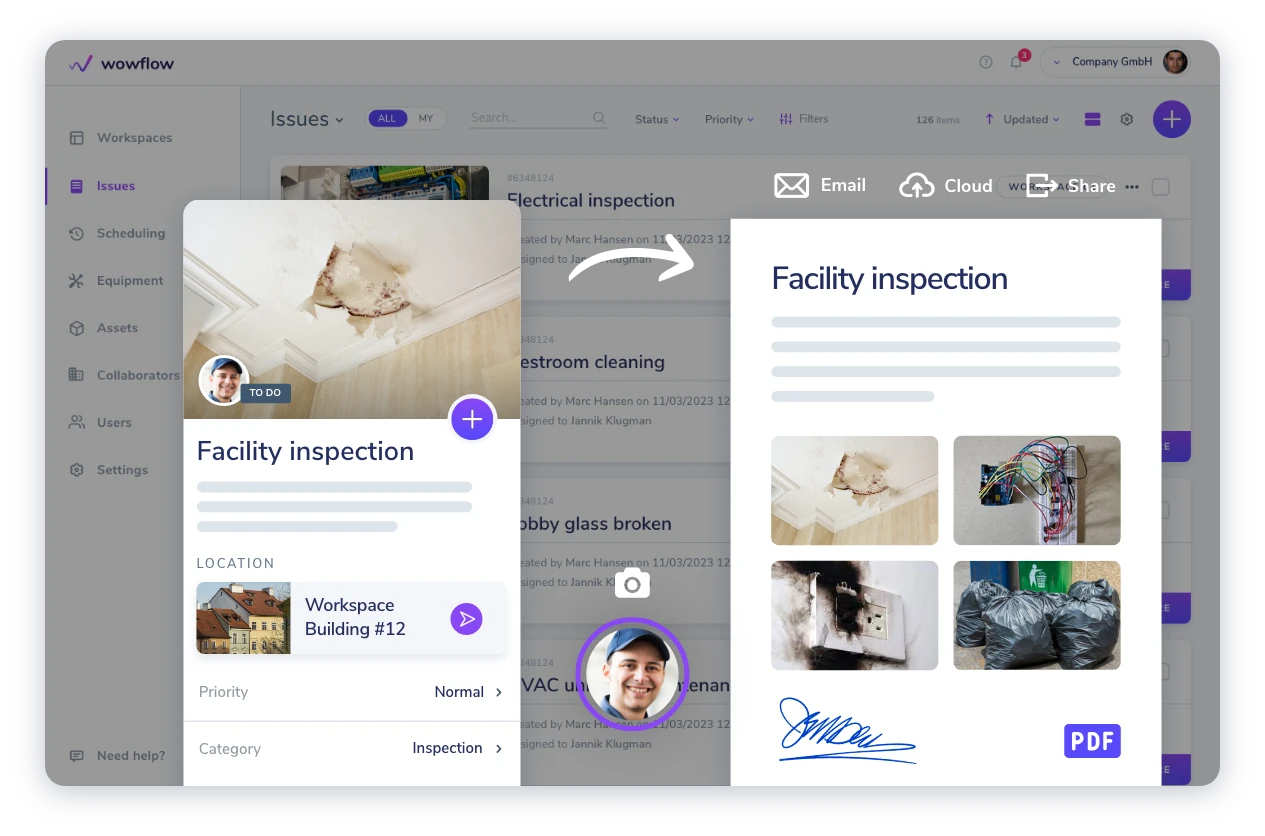Open the Status filter dropdown
Viewport: 1265px width, 836px height.
(657, 119)
